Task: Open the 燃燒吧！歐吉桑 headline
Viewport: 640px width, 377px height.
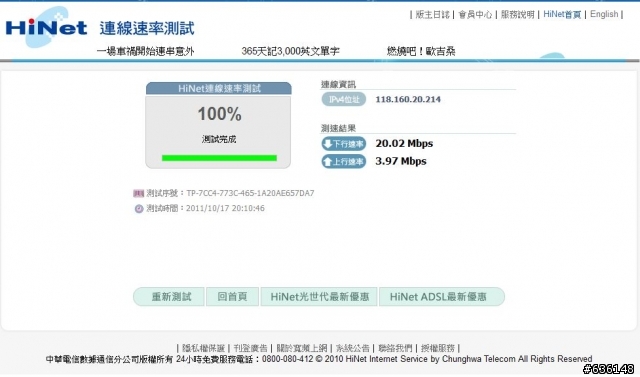Action: [421, 51]
